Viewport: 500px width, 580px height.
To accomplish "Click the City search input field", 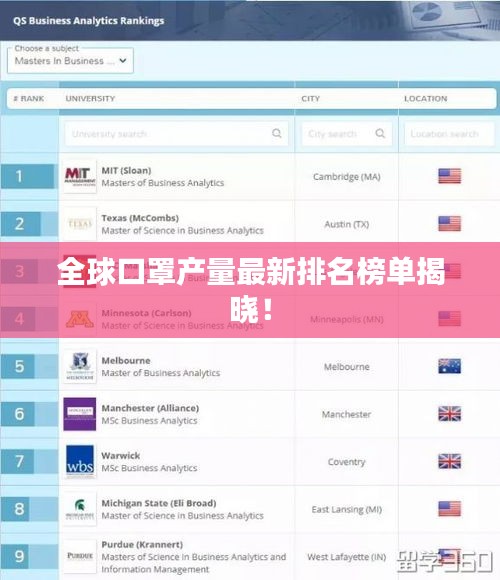I will 347,134.
